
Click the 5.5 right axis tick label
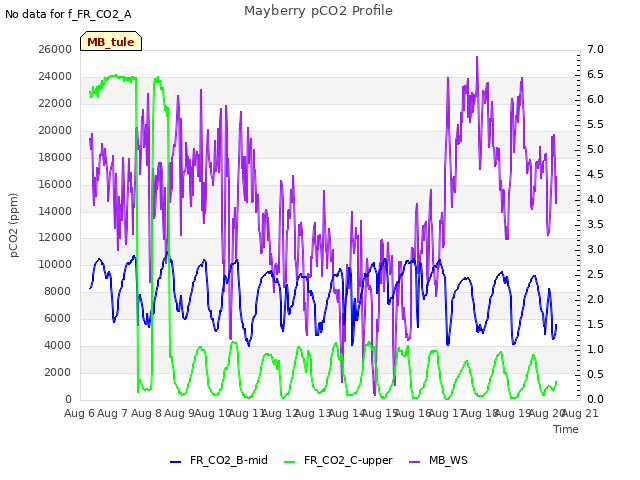[x=596, y=124]
